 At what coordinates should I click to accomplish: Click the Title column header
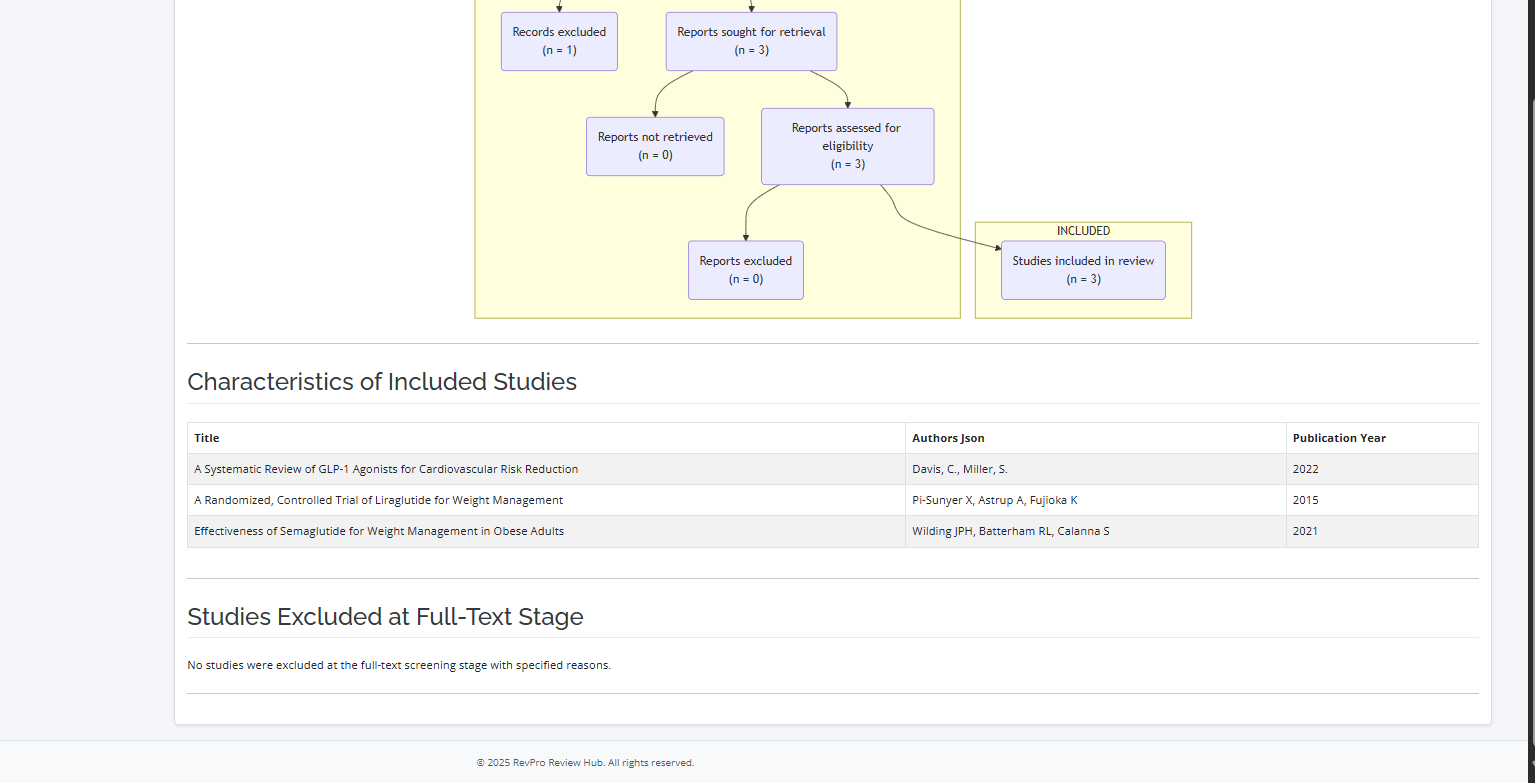[x=207, y=438]
